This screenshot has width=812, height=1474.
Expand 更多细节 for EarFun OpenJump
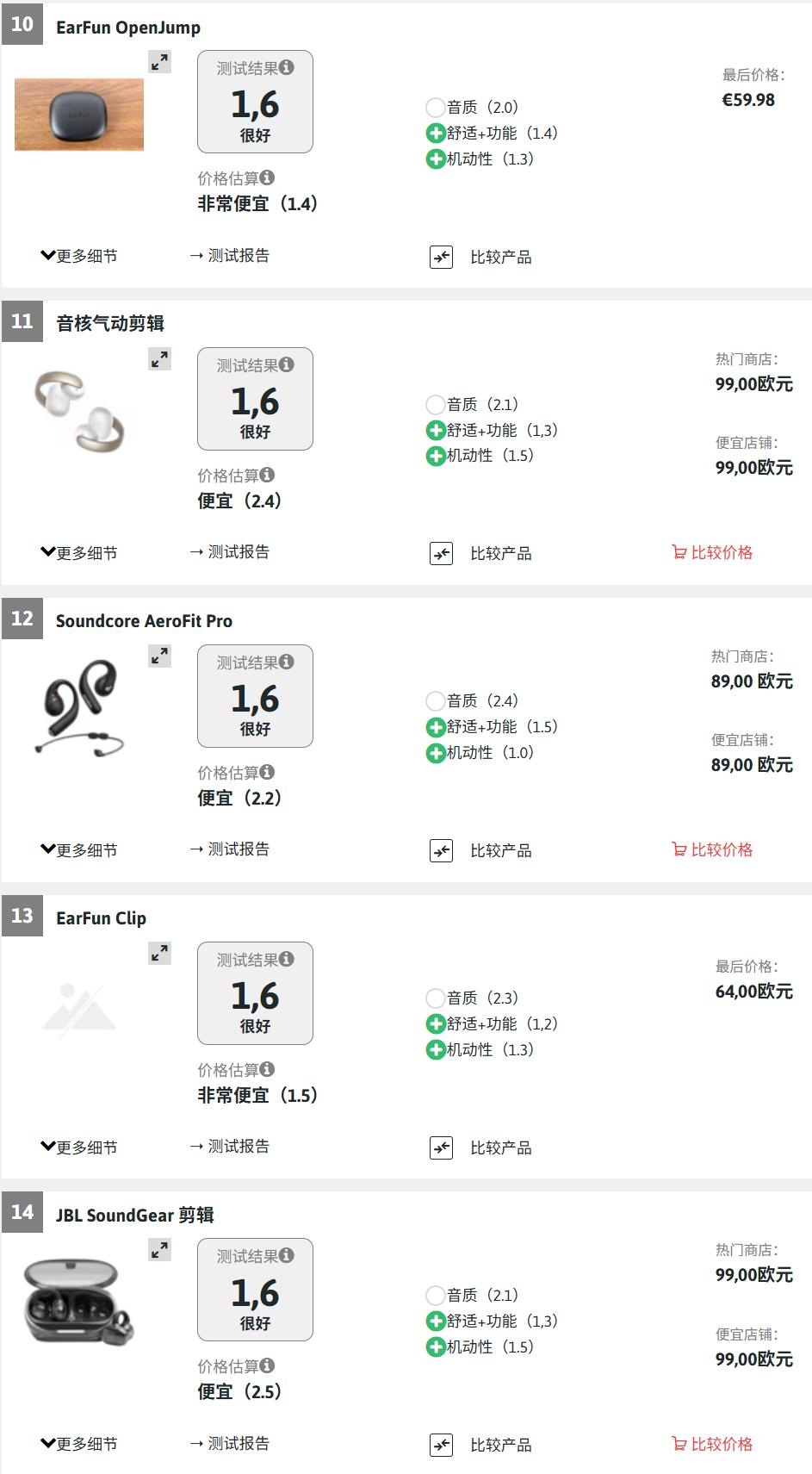click(78, 256)
